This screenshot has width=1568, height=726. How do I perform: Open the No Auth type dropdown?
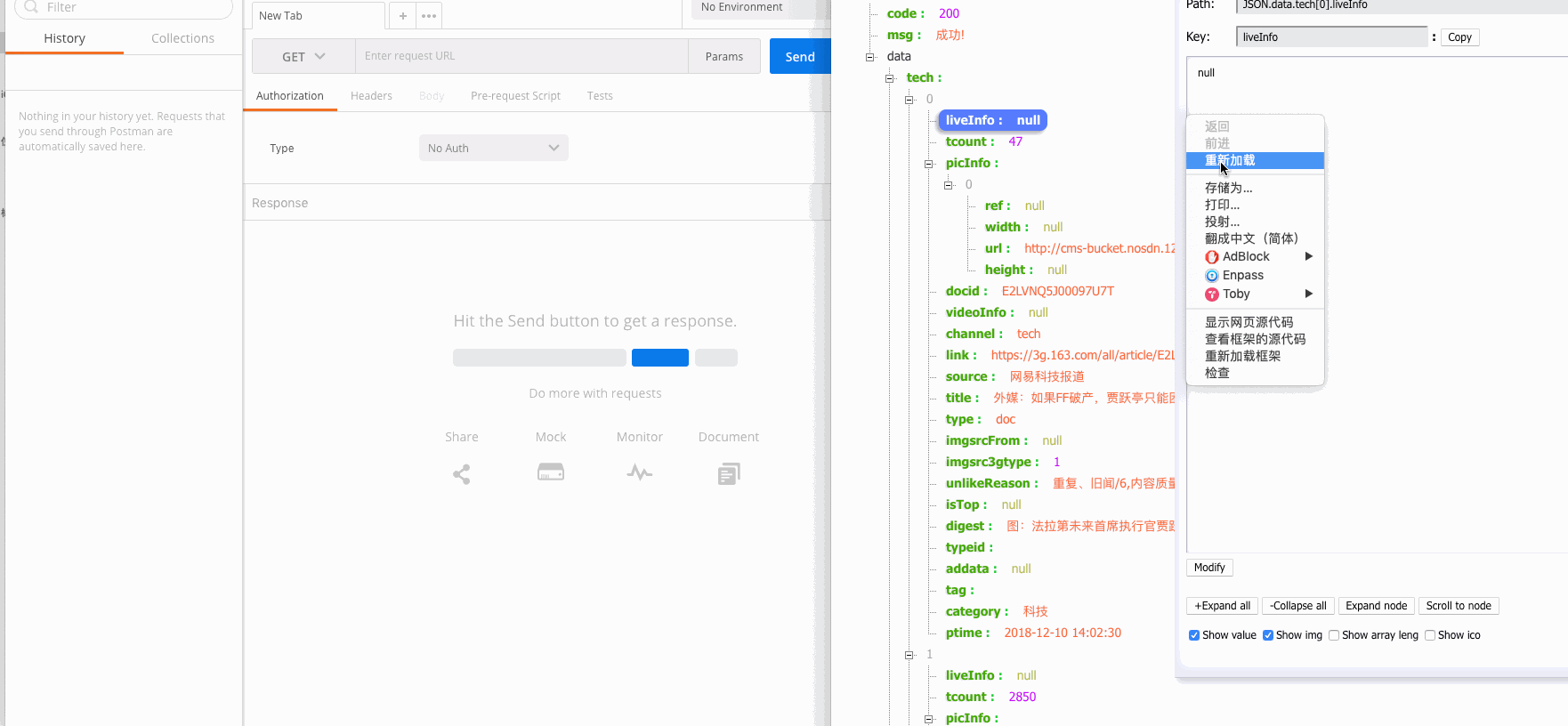point(493,148)
